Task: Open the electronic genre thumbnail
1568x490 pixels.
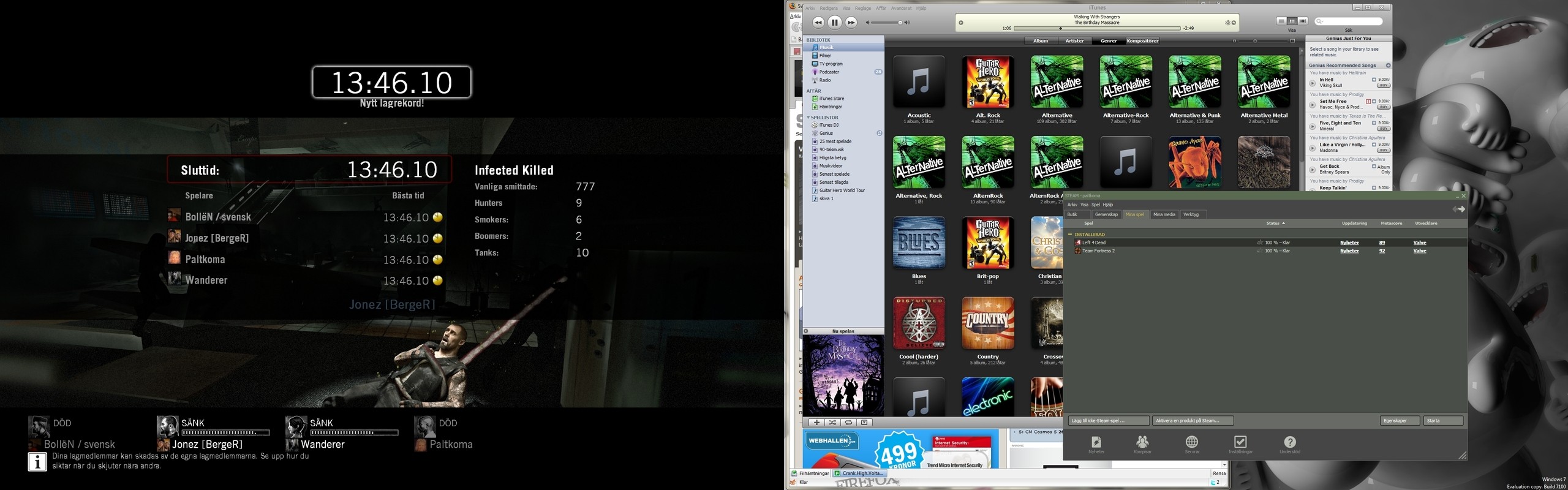Action: point(988,397)
